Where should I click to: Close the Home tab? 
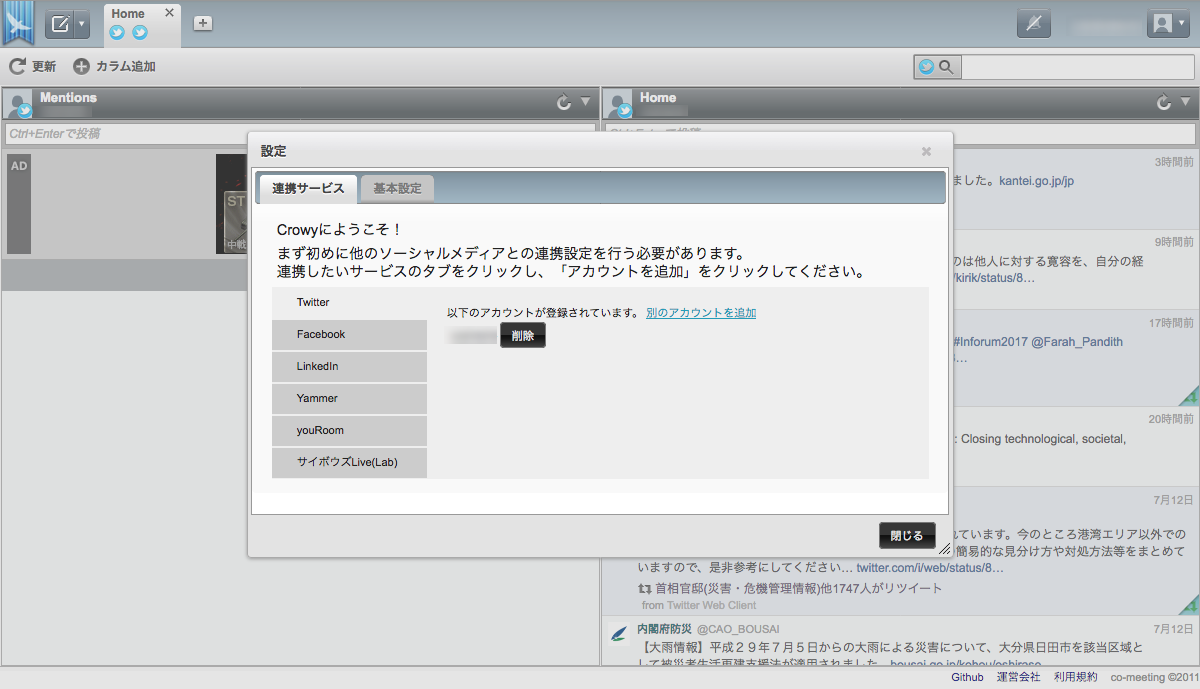tap(169, 13)
